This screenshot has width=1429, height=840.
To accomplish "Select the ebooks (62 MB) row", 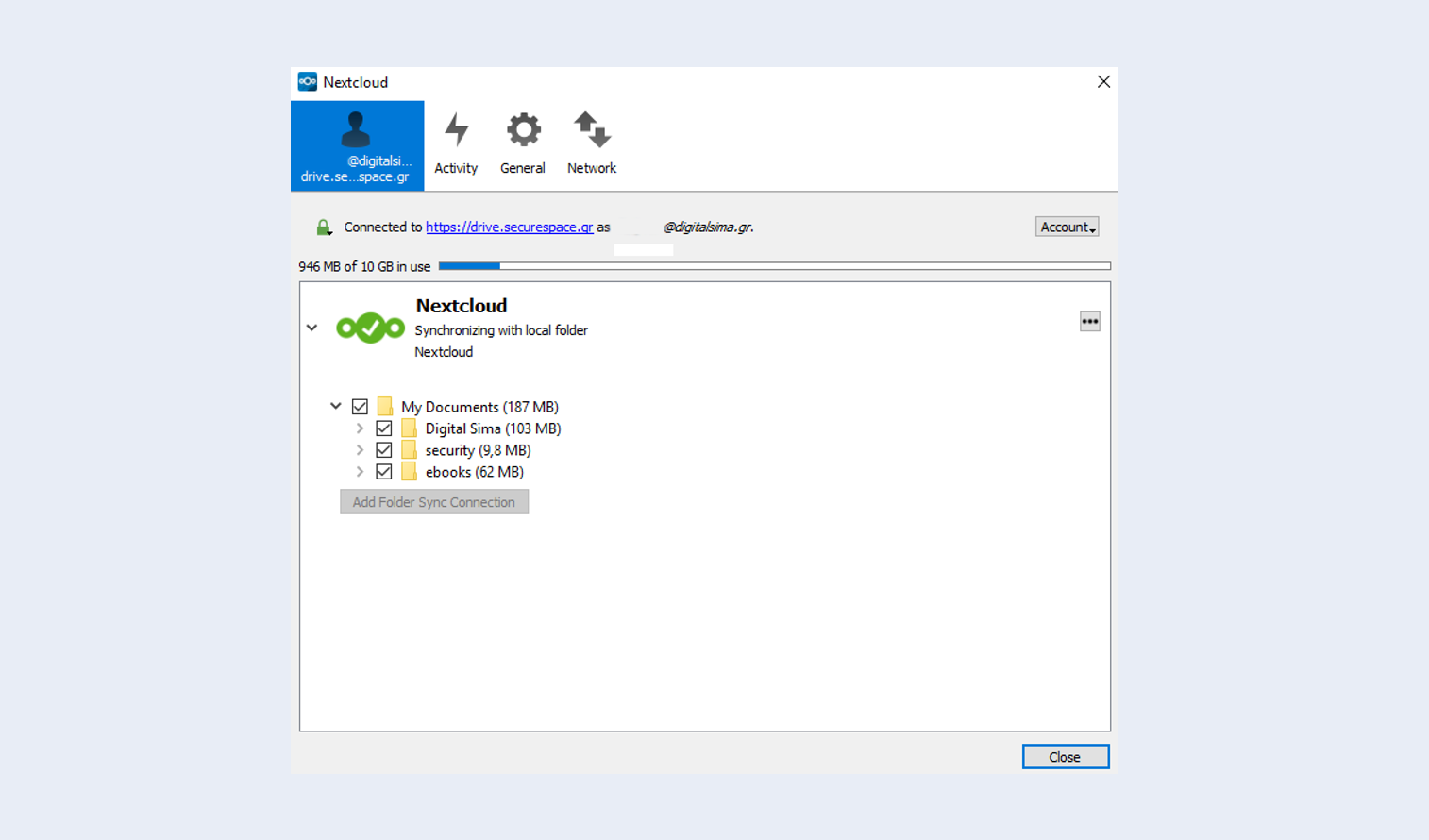I will tap(474, 472).
